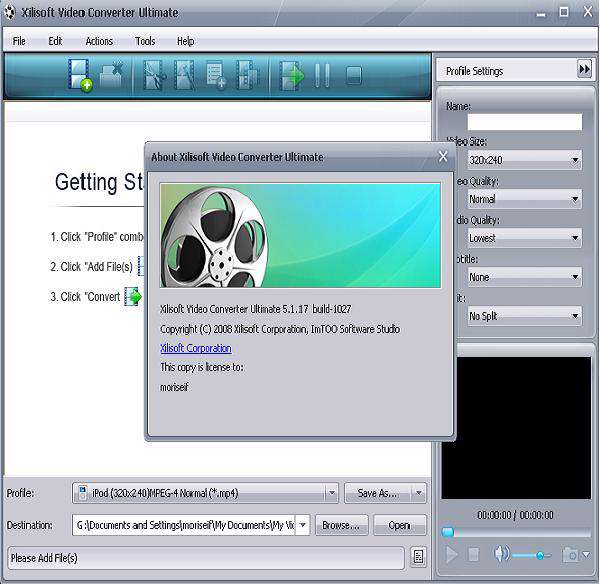Close the About dialog with X
The height and width of the screenshot is (584, 600).
tap(443, 156)
